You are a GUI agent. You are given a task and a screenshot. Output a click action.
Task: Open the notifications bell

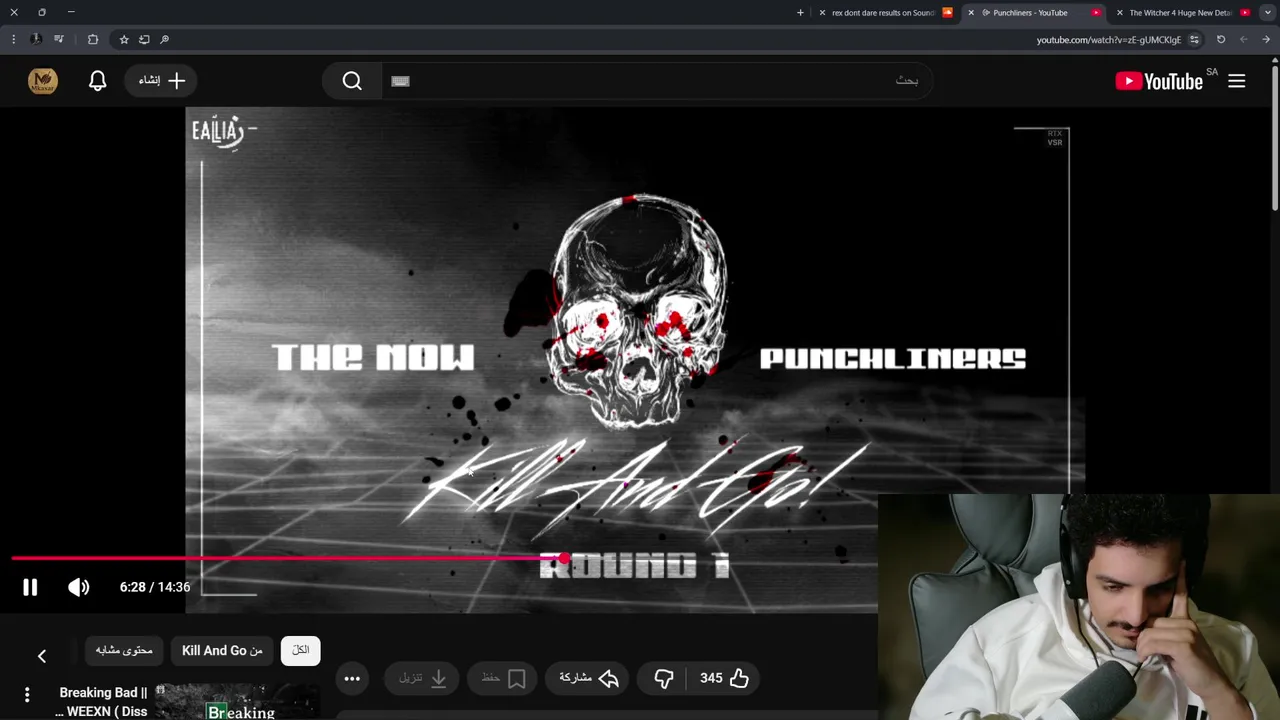[97, 81]
